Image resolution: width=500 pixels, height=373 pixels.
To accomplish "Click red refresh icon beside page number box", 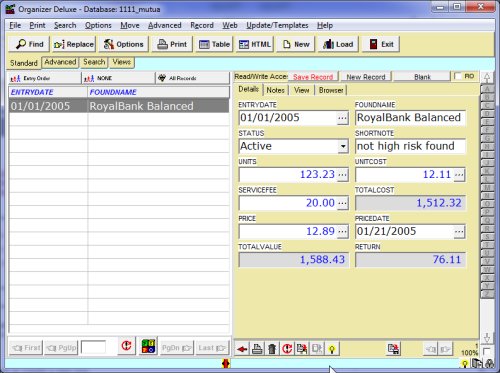I will 126,346.
